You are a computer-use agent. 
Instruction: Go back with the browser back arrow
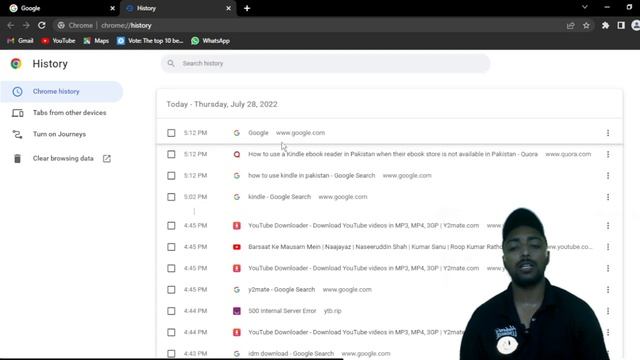(11, 25)
